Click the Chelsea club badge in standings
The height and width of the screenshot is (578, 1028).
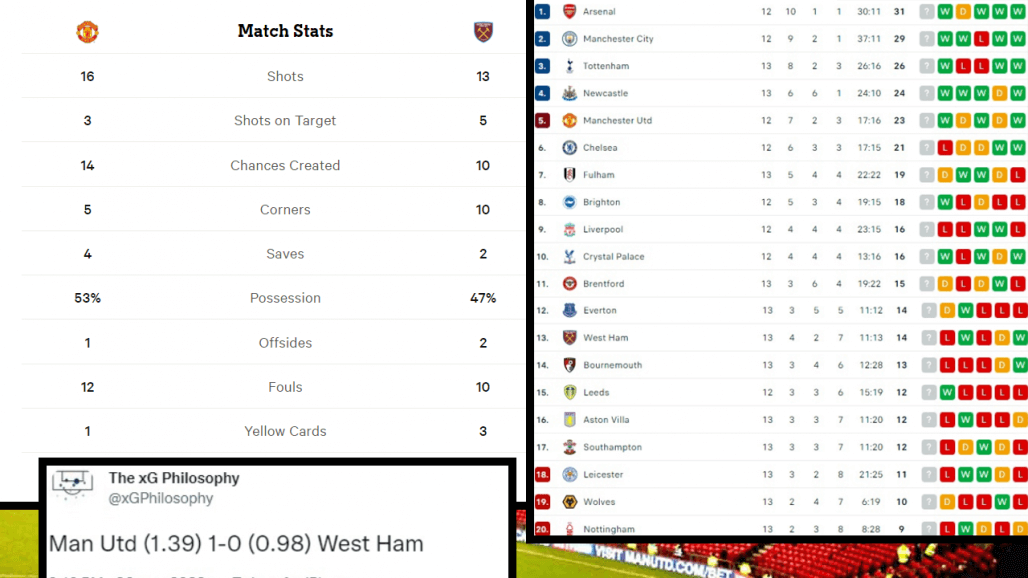(x=570, y=148)
